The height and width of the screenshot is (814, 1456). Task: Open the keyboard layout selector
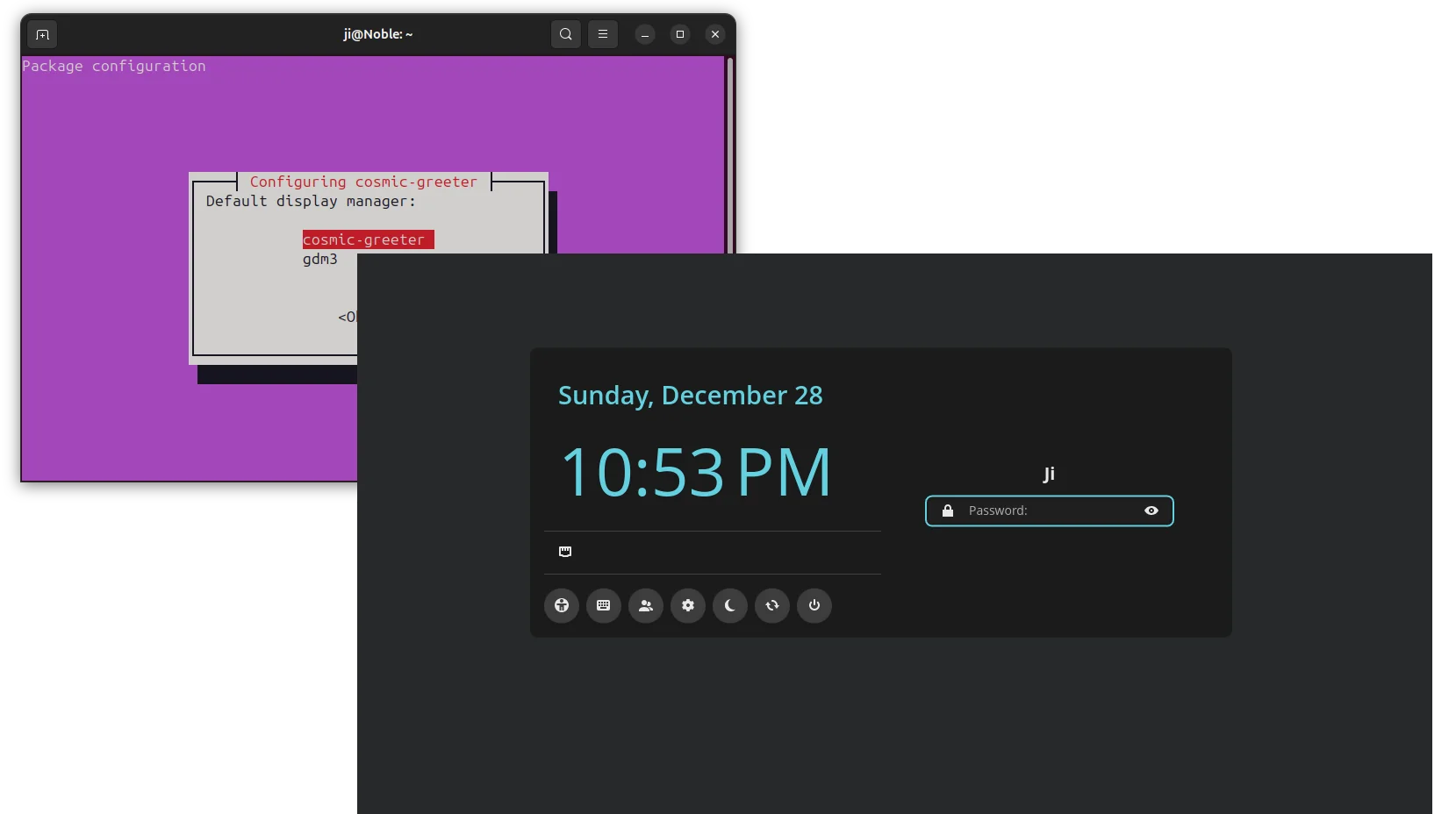(x=604, y=605)
